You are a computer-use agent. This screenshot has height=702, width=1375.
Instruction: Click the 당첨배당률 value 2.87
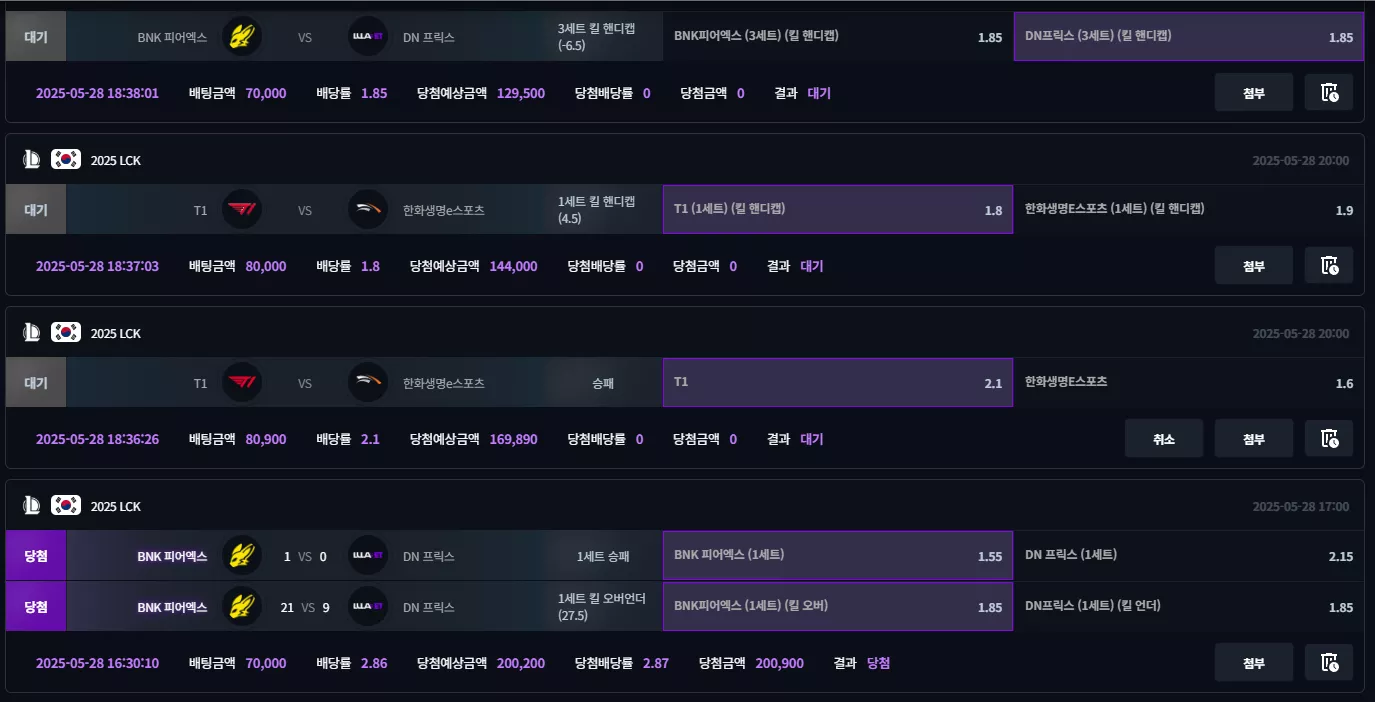pyautogui.click(x=656, y=663)
